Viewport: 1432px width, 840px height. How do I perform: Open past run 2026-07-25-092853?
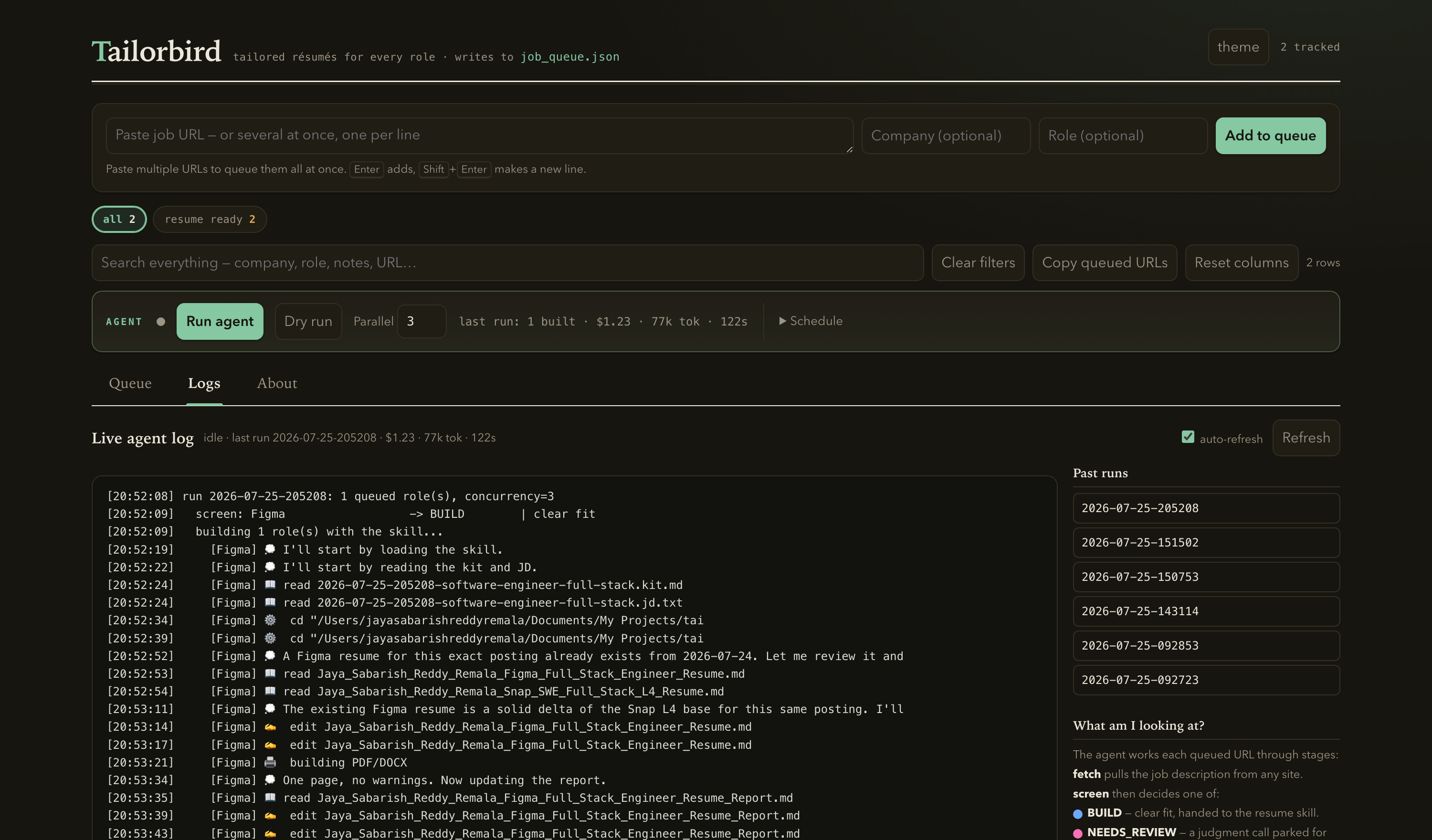tap(1206, 645)
